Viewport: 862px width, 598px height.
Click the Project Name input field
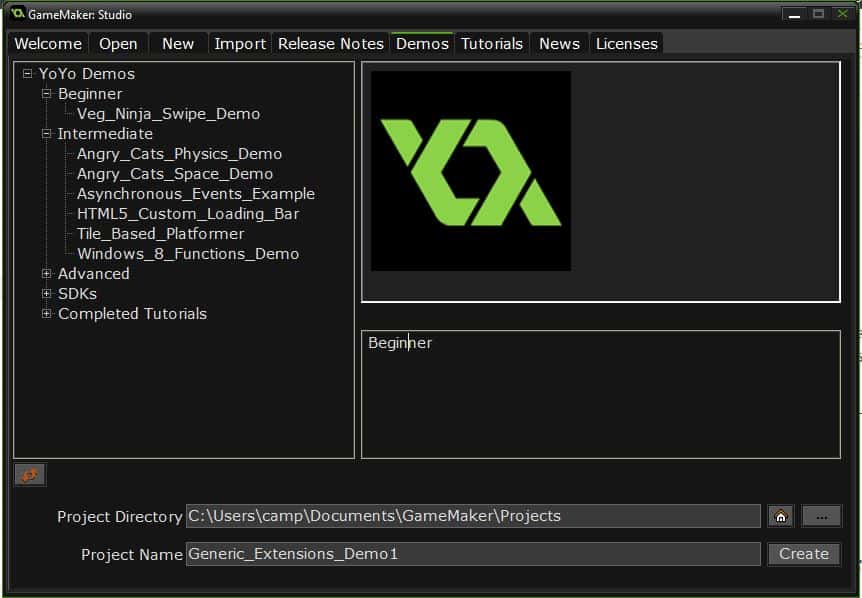click(x=473, y=554)
